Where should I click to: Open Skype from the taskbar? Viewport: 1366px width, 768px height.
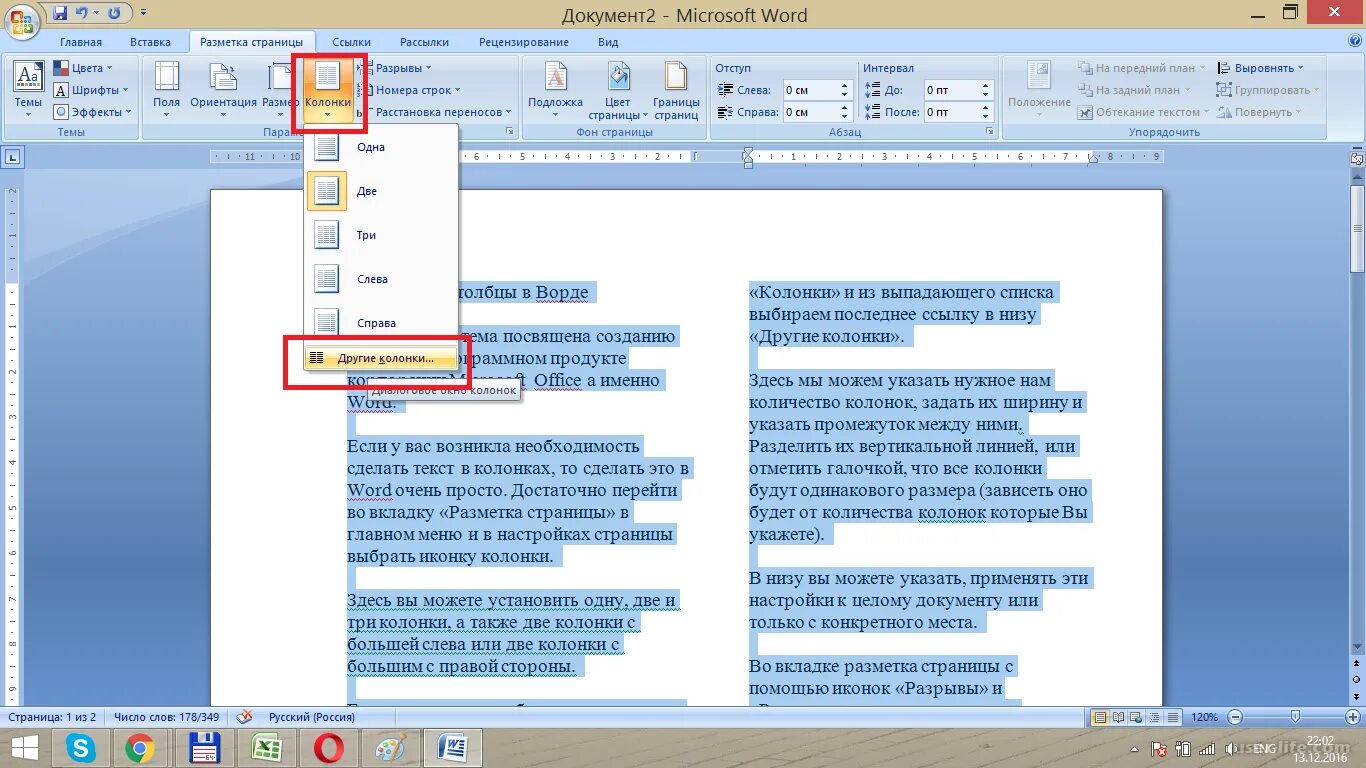pyautogui.click(x=80, y=748)
